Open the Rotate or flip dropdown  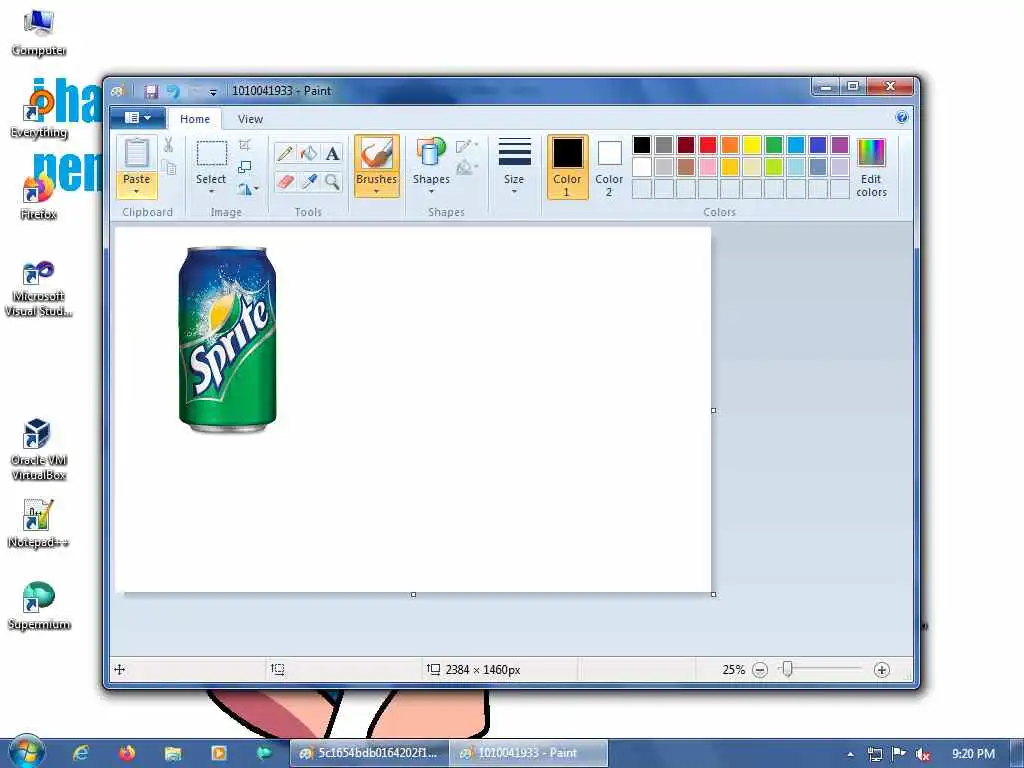(x=248, y=189)
